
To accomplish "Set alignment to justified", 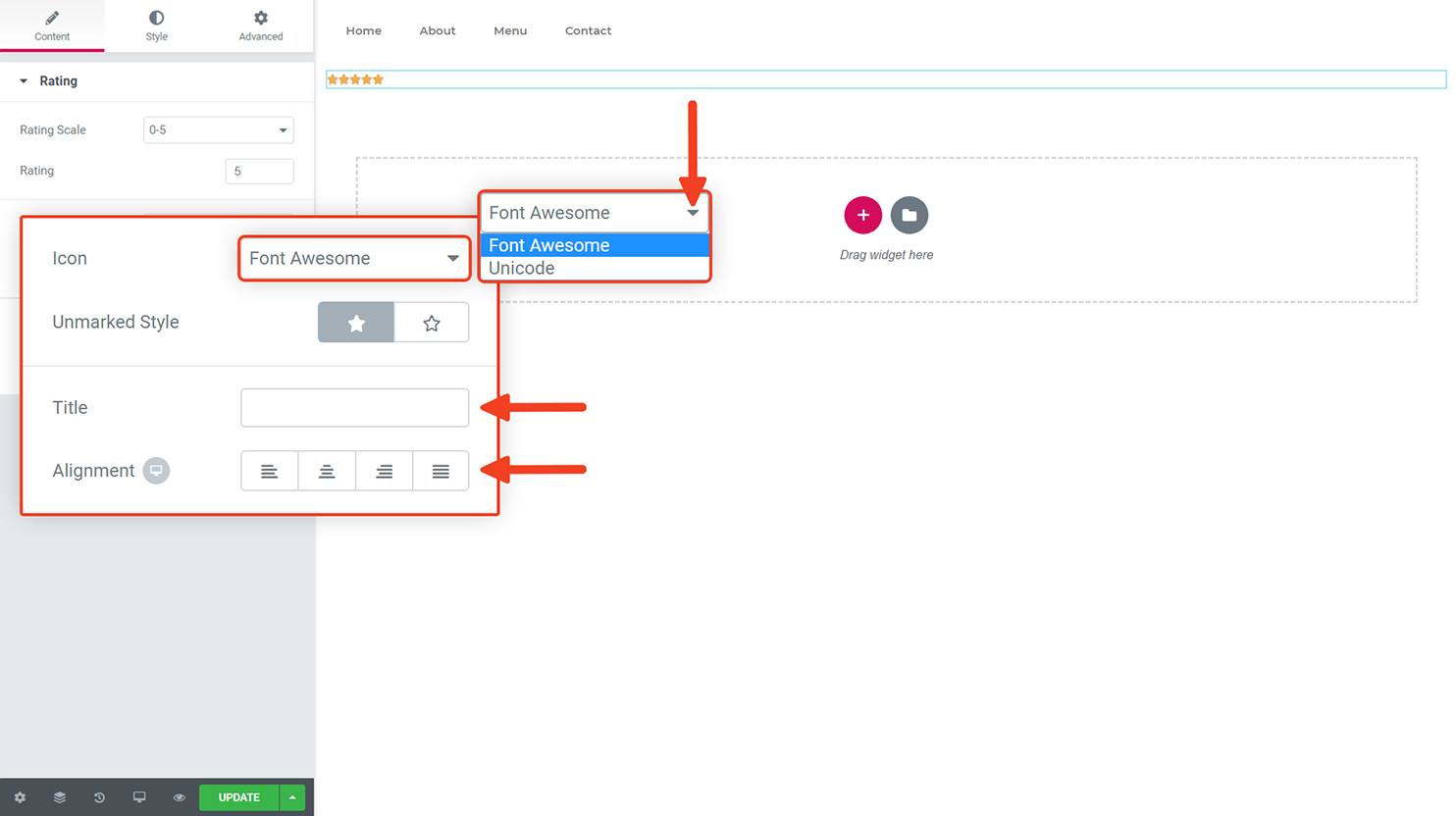I will click(441, 471).
